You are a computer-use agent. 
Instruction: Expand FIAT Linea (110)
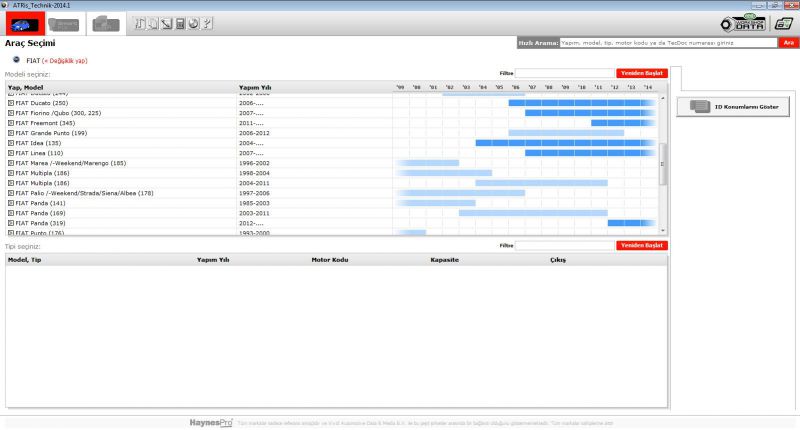11,153
